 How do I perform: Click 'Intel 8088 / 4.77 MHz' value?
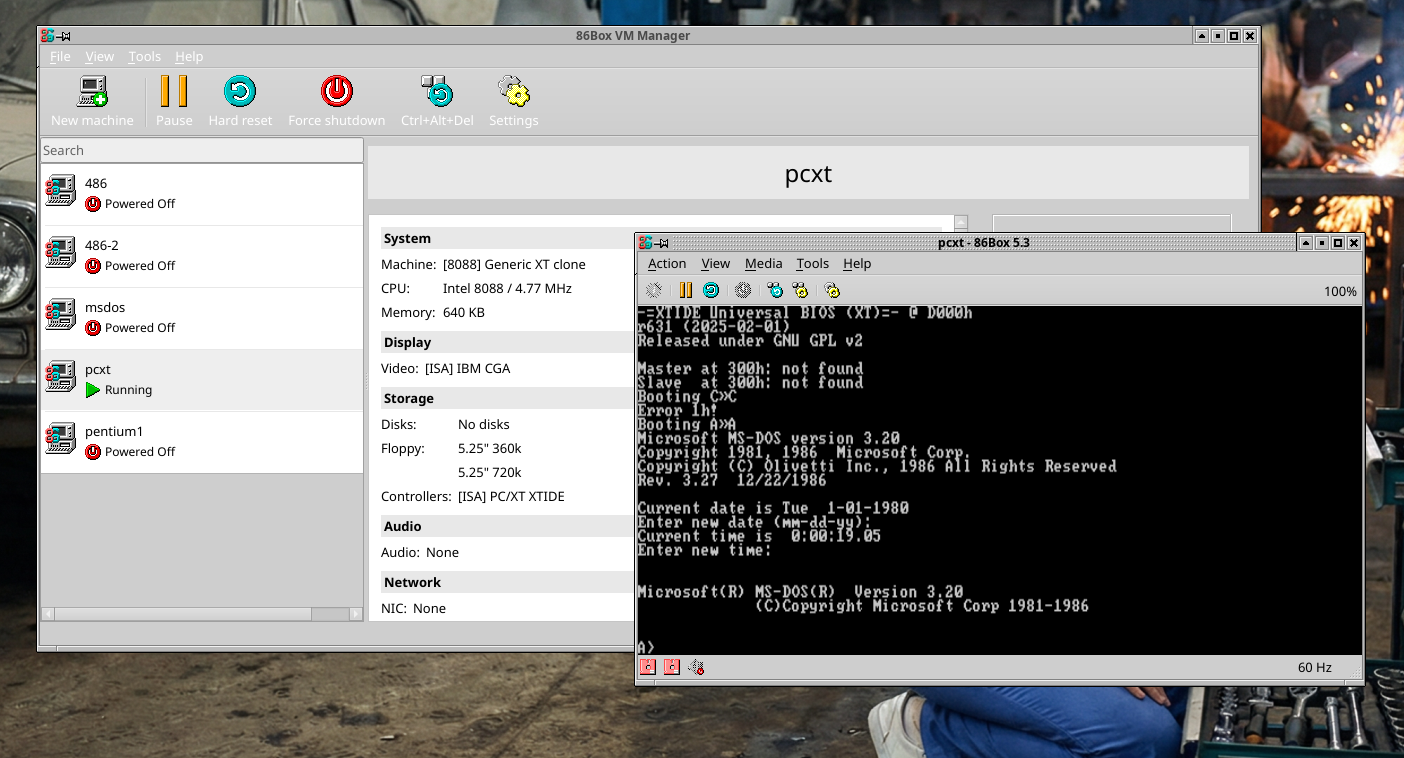point(507,289)
